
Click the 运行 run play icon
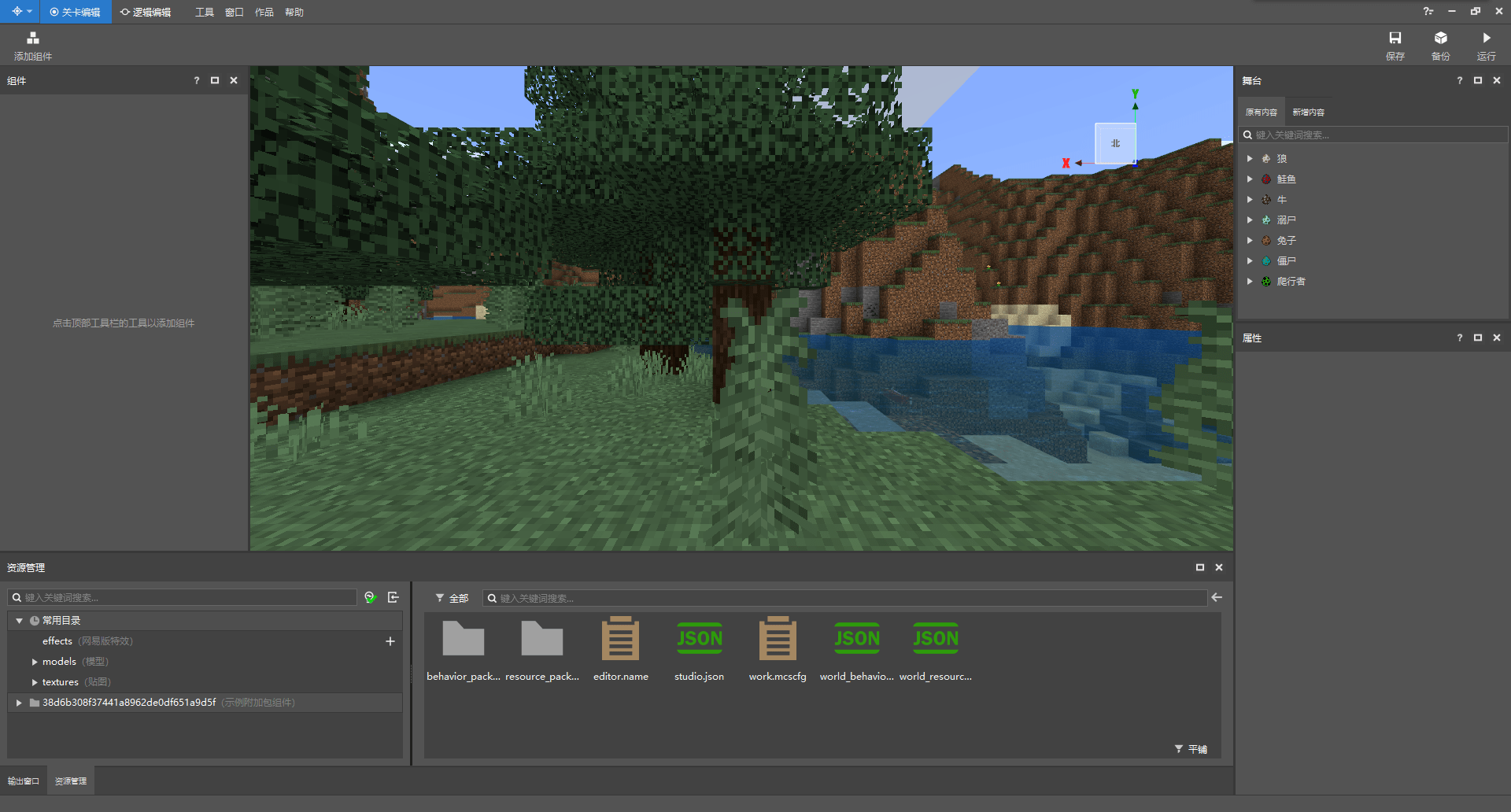(1487, 38)
